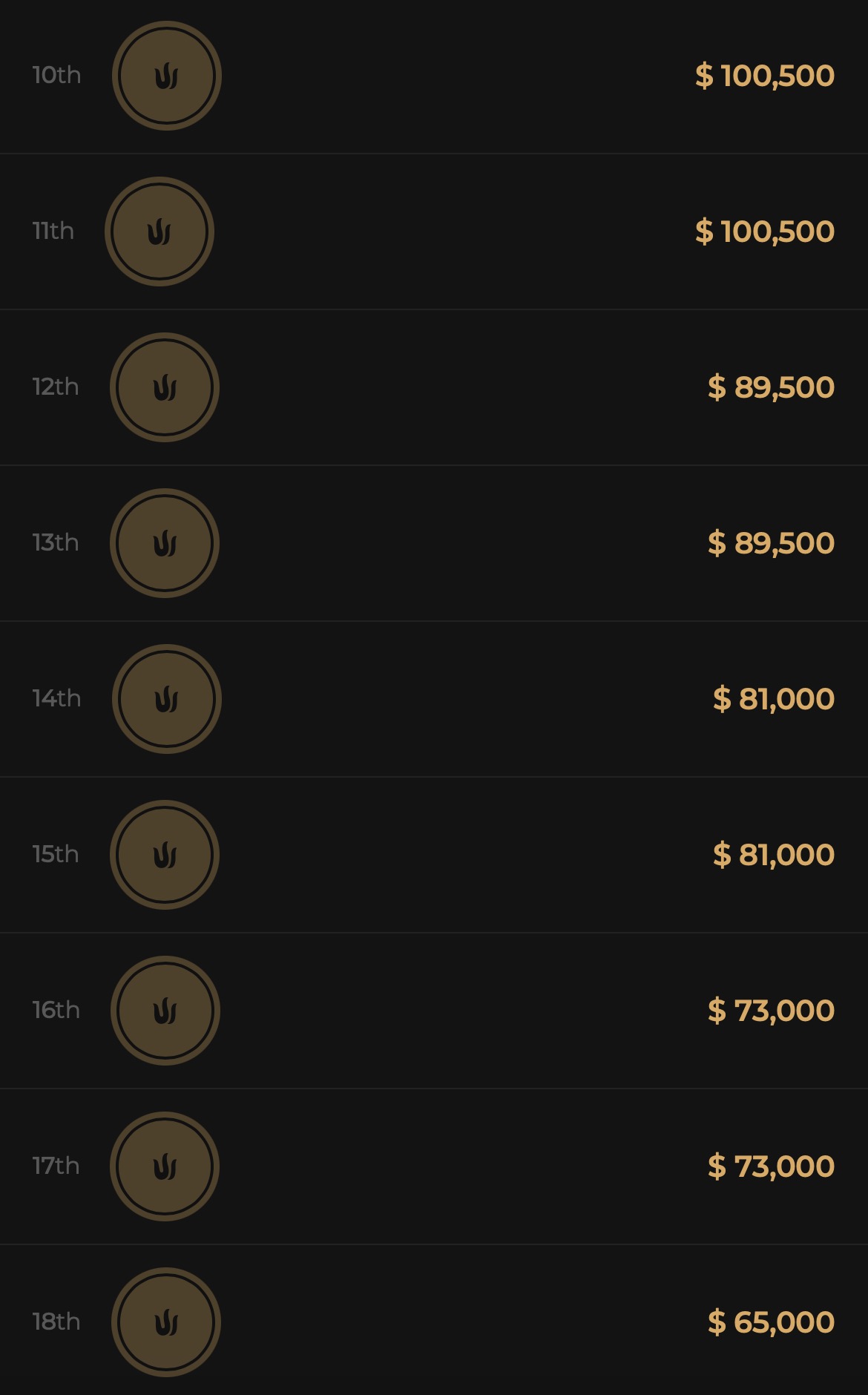Click the 13th place player badge
The height and width of the screenshot is (1395, 868).
(165, 543)
